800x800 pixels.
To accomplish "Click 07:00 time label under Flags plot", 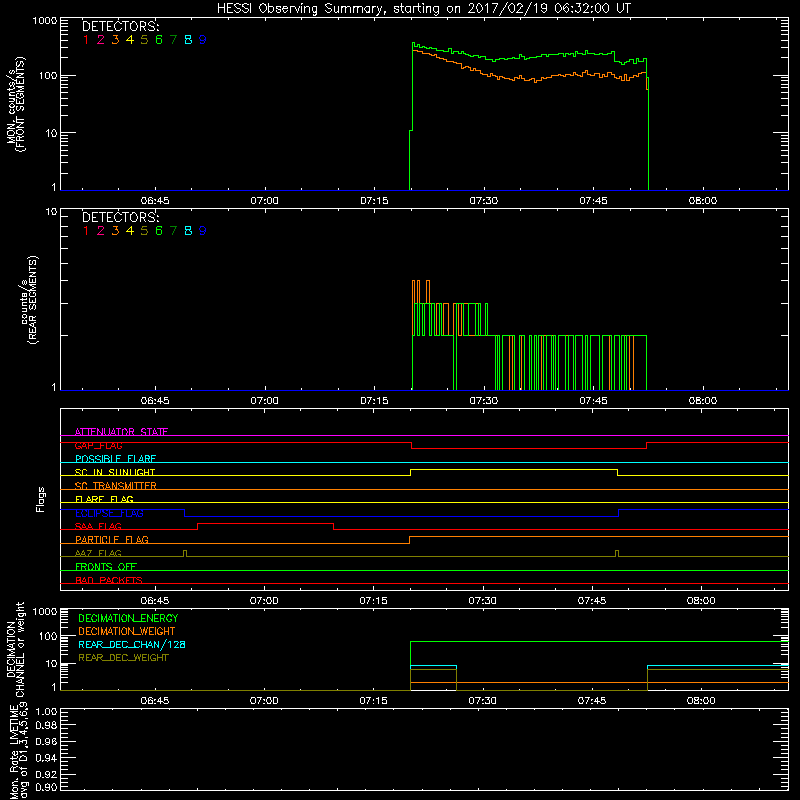I will 264,601.
